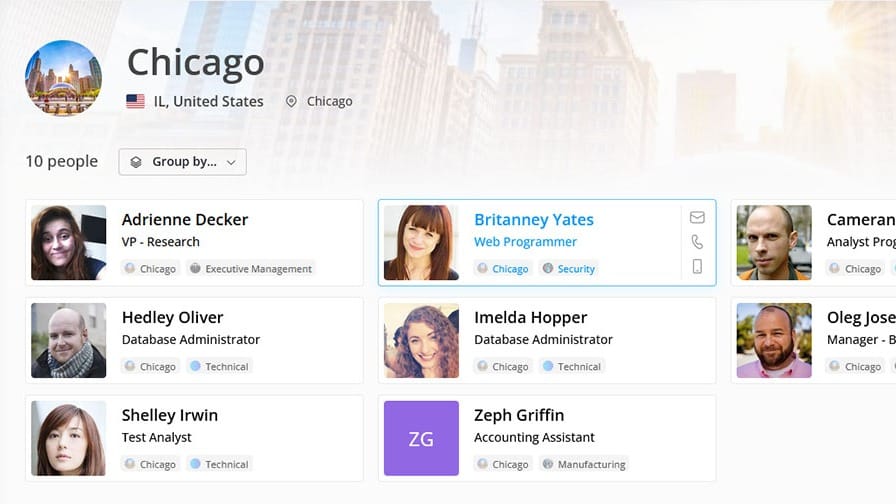Image resolution: width=896 pixels, height=504 pixels.
Task: Click Chicago tag on Imelda Hopper card
Action: point(503,366)
